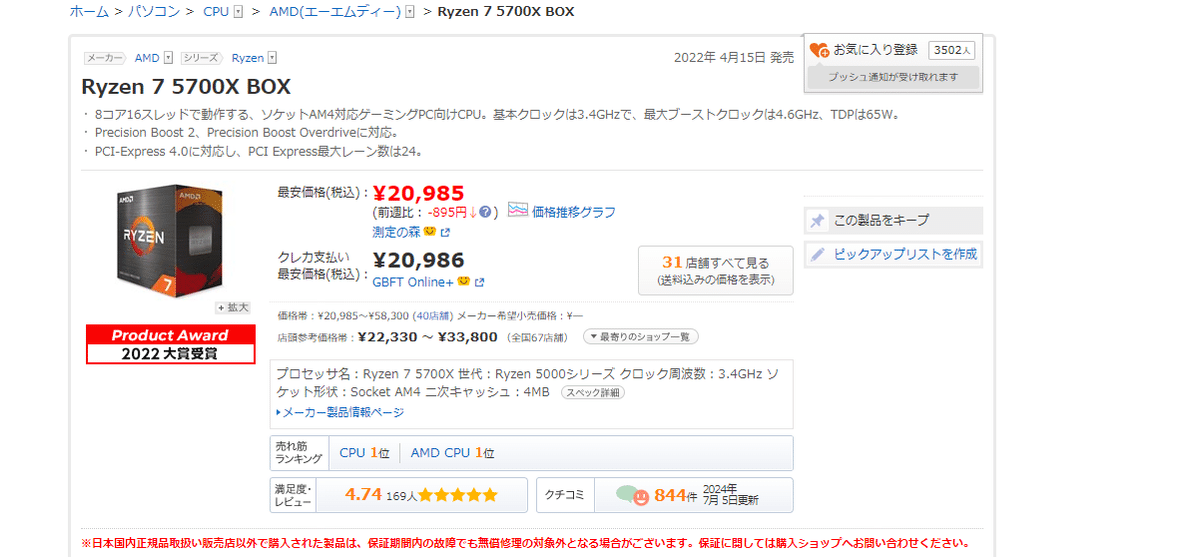The width and height of the screenshot is (1200, 557).
Task: Click 2022年 4月15日 発売 release date
Action: (x=735, y=58)
